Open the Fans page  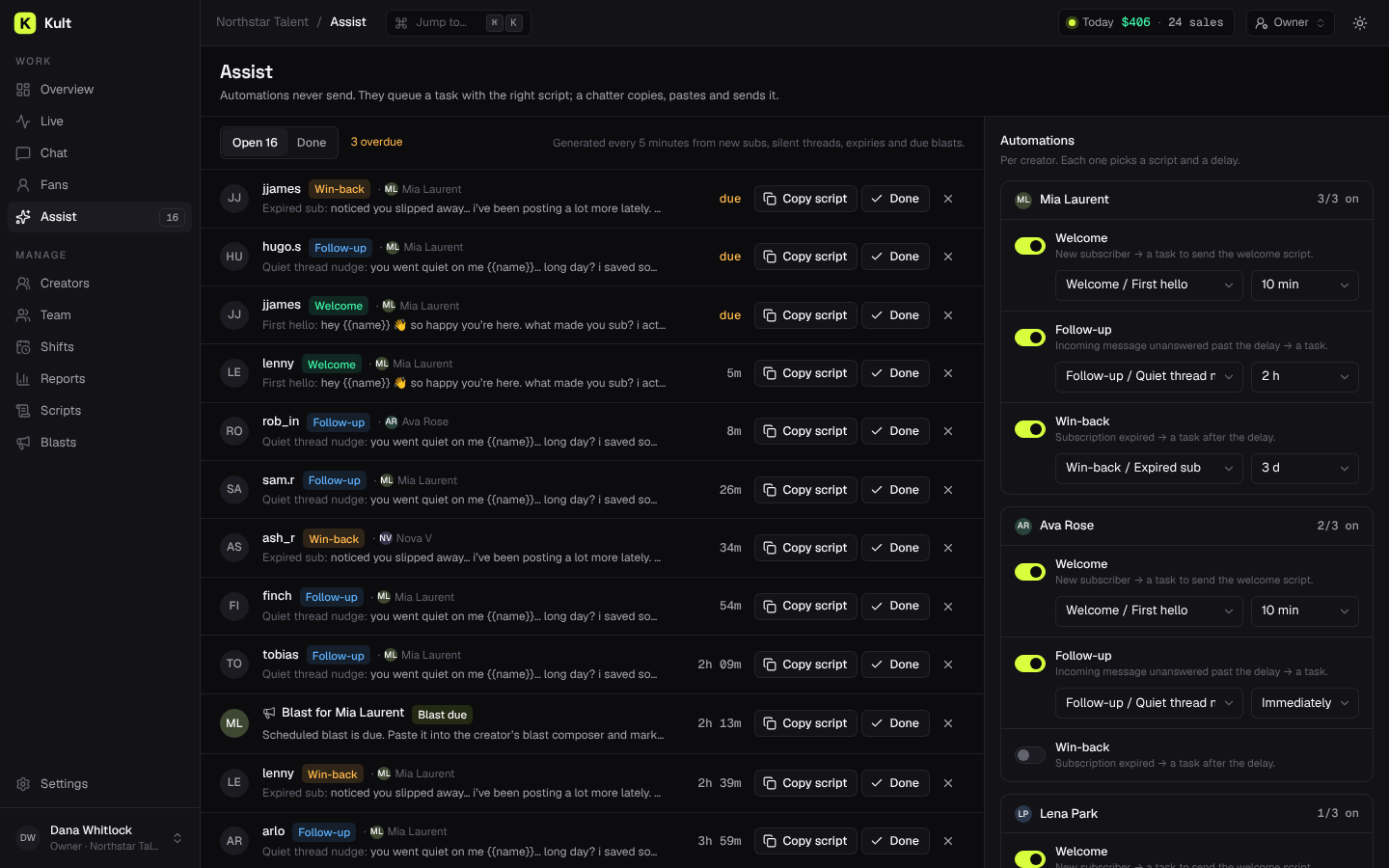click(99, 185)
